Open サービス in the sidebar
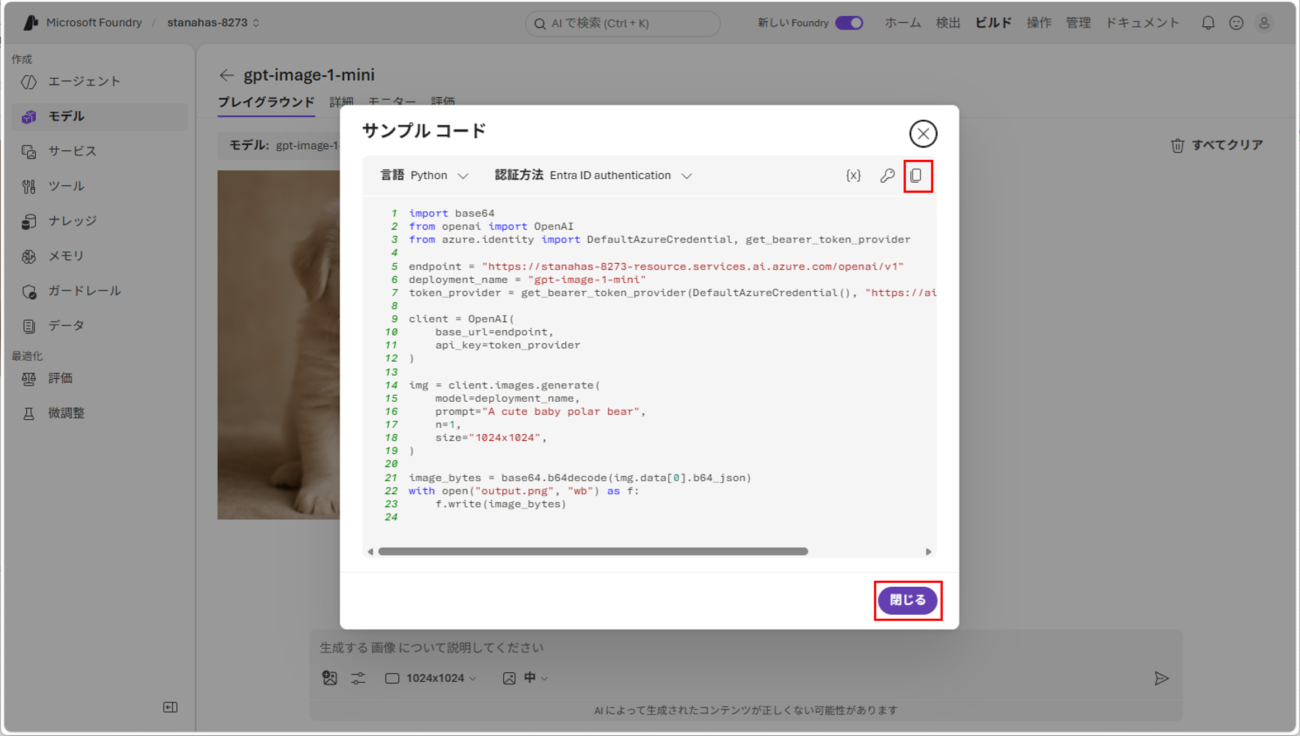The height and width of the screenshot is (736, 1300). pos(100,151)
